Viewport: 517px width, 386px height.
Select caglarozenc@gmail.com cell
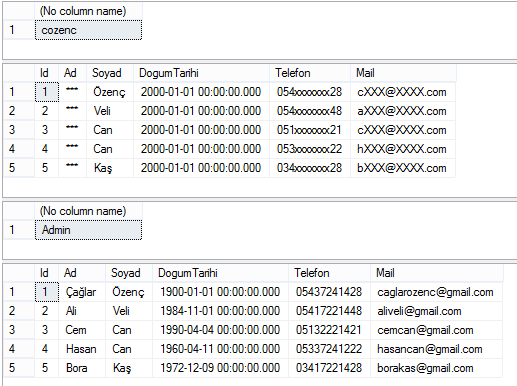[437, 292]
